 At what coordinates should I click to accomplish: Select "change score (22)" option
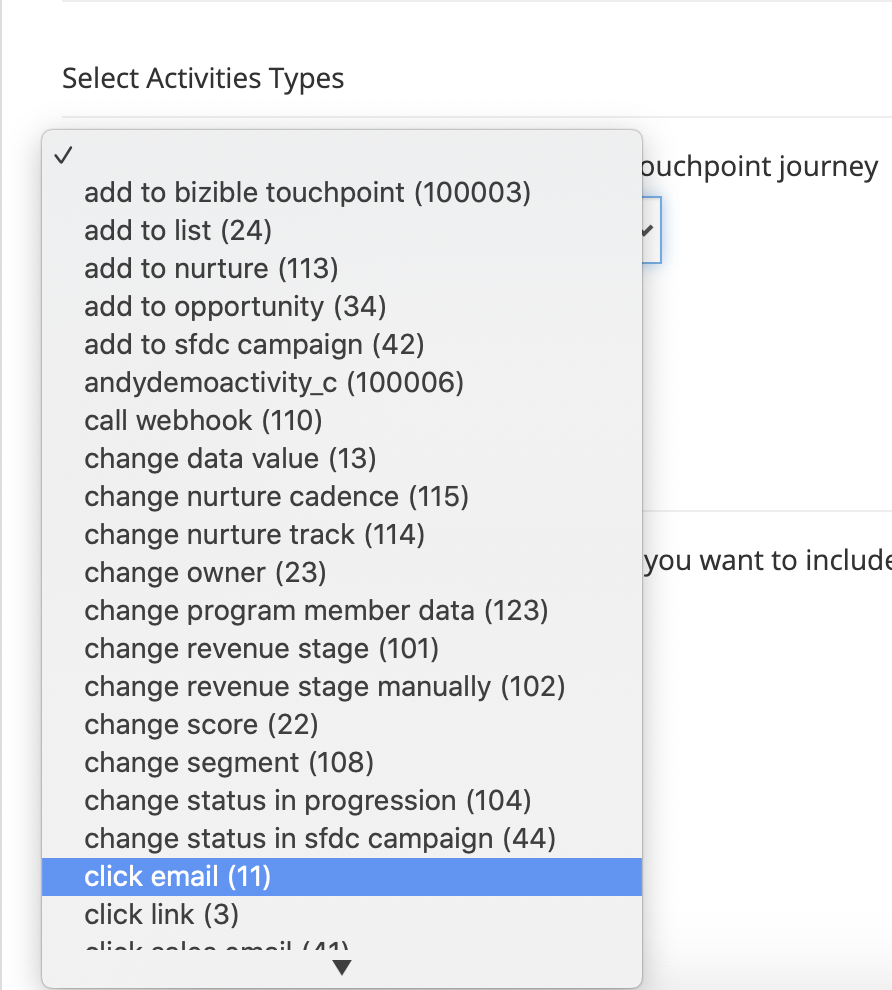click(x=201, y=724)
